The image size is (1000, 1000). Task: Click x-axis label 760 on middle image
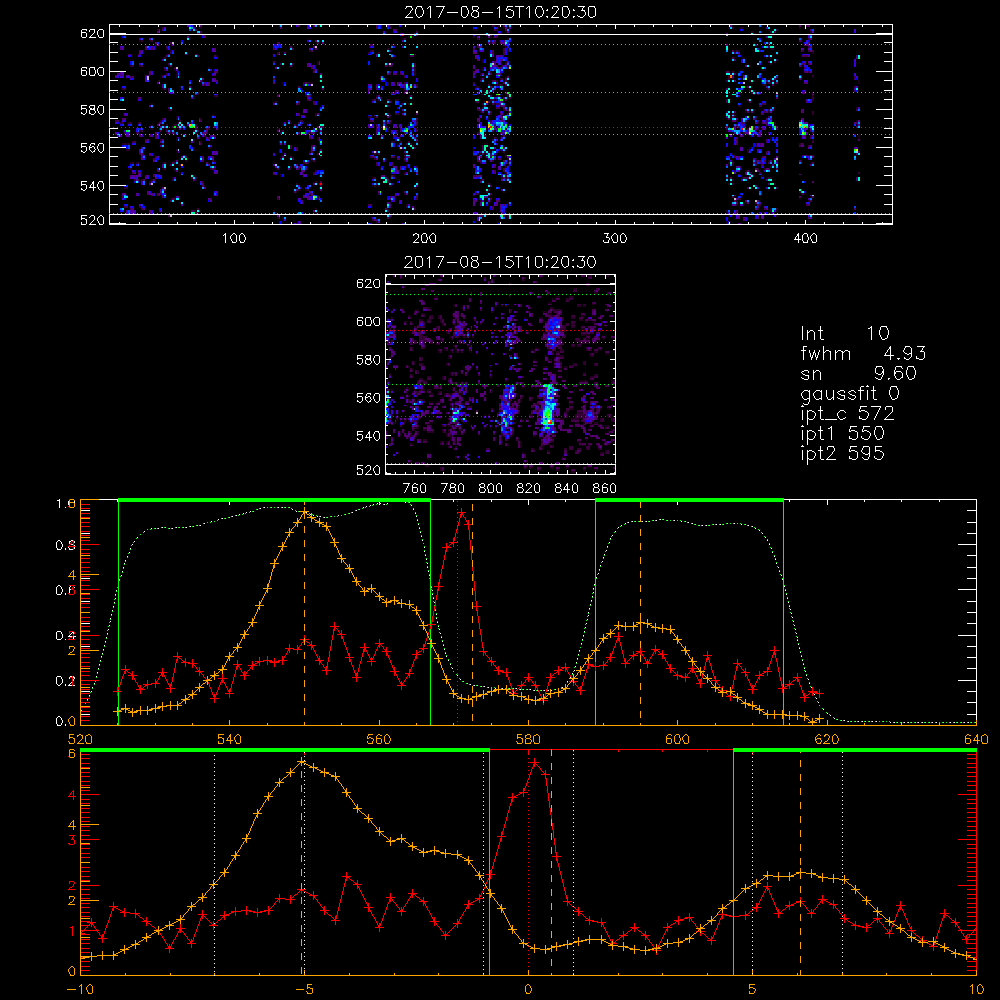(x=415, y=489)
